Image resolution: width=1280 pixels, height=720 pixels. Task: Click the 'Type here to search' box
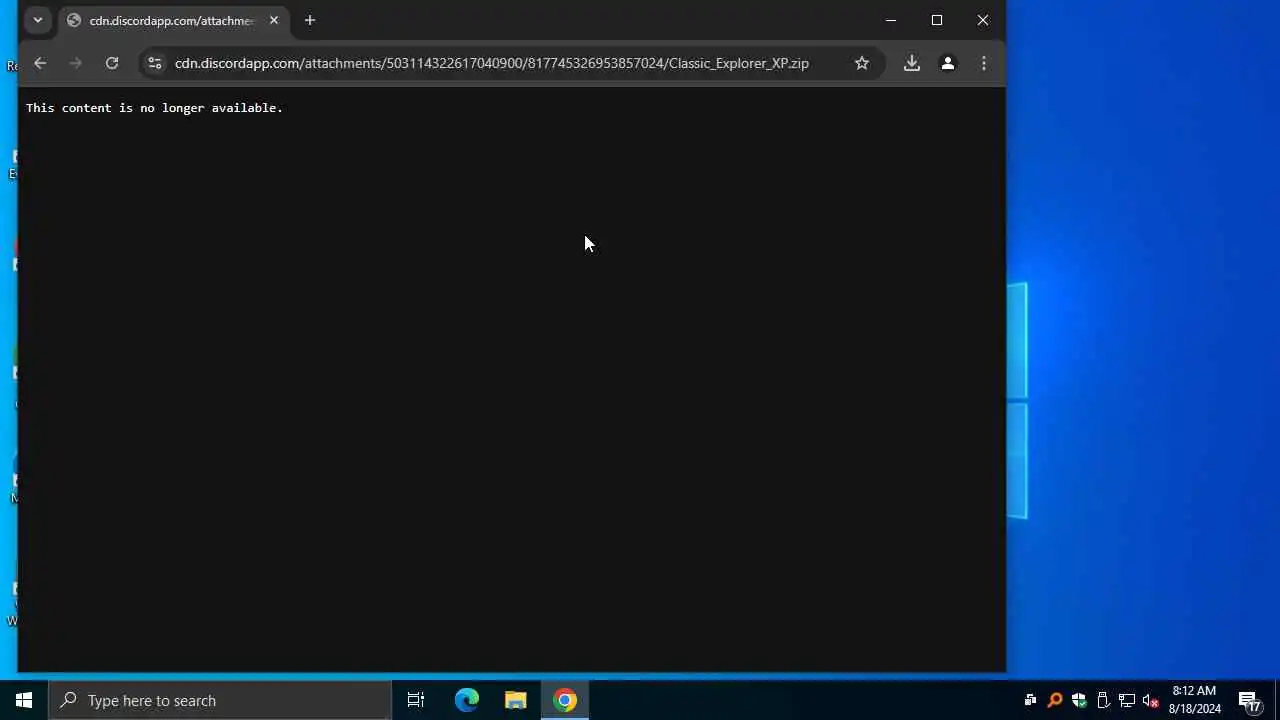pos(220,700)
